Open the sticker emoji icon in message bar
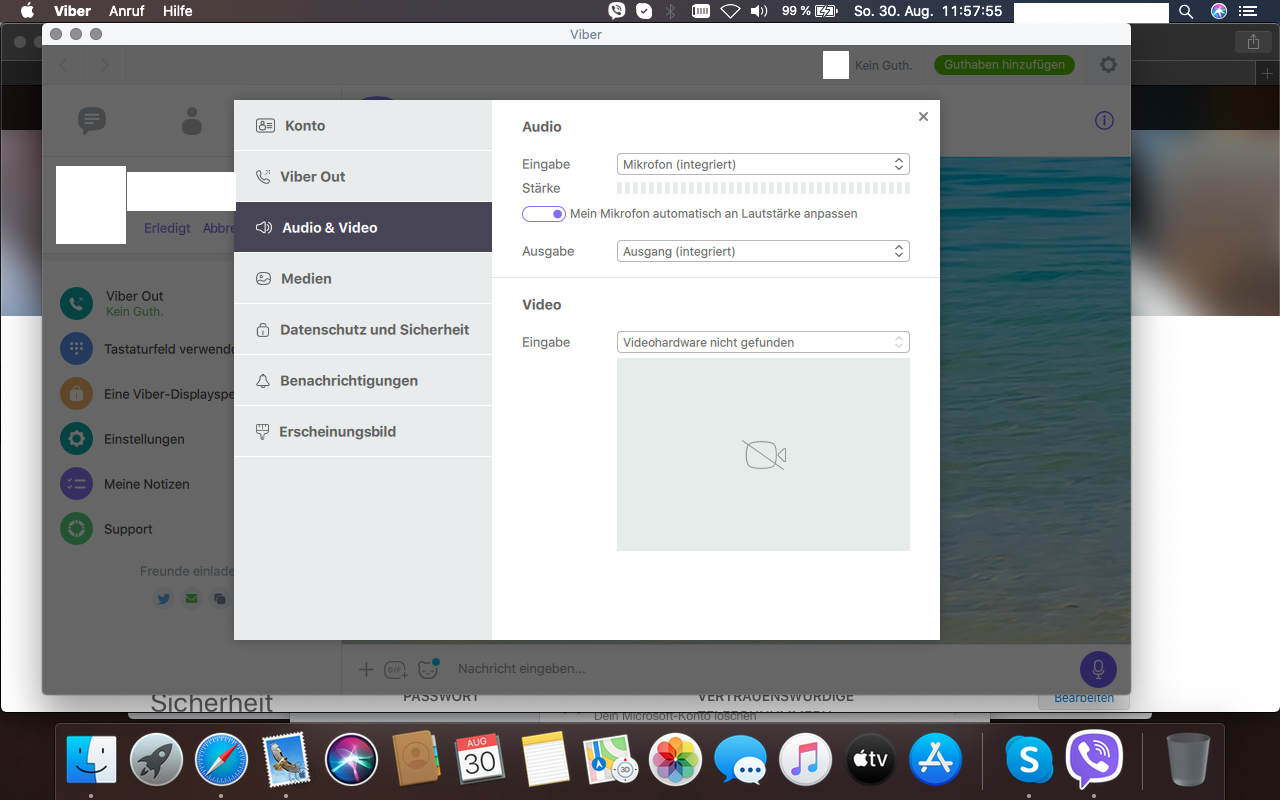1280x800 pixels. click(429, 669)
